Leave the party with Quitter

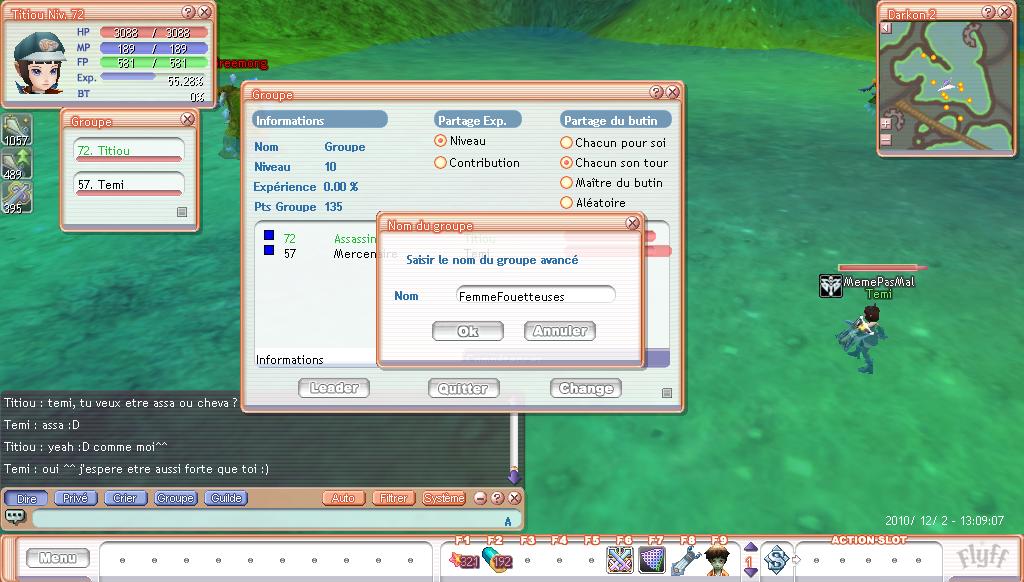(x=464, y=389)
